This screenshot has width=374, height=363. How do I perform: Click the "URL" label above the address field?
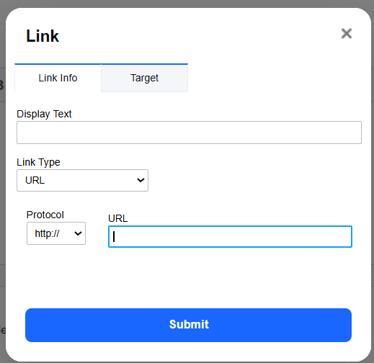(x=118, y=218)
